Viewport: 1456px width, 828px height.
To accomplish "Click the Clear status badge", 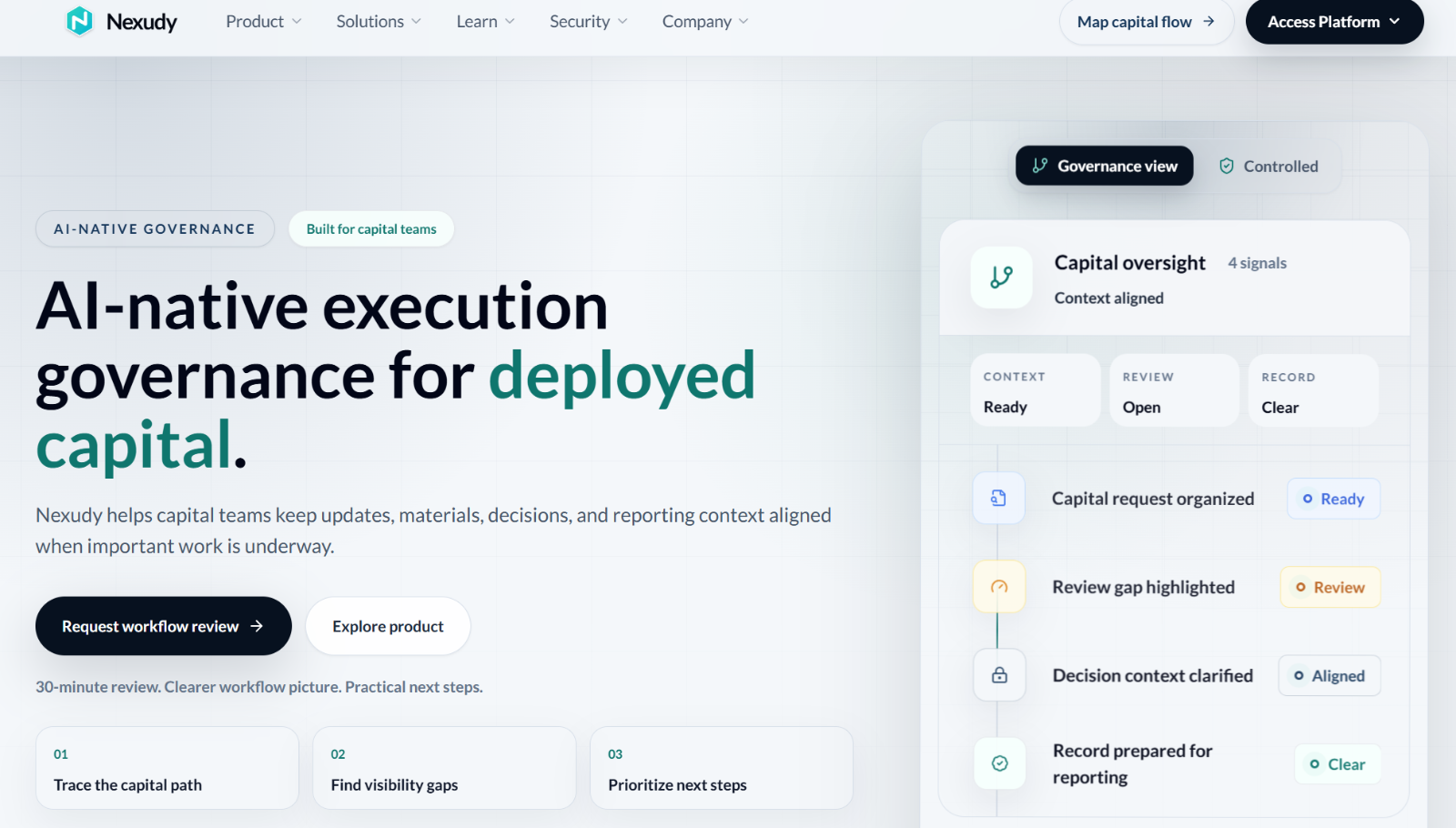I will click(1338, 764).
